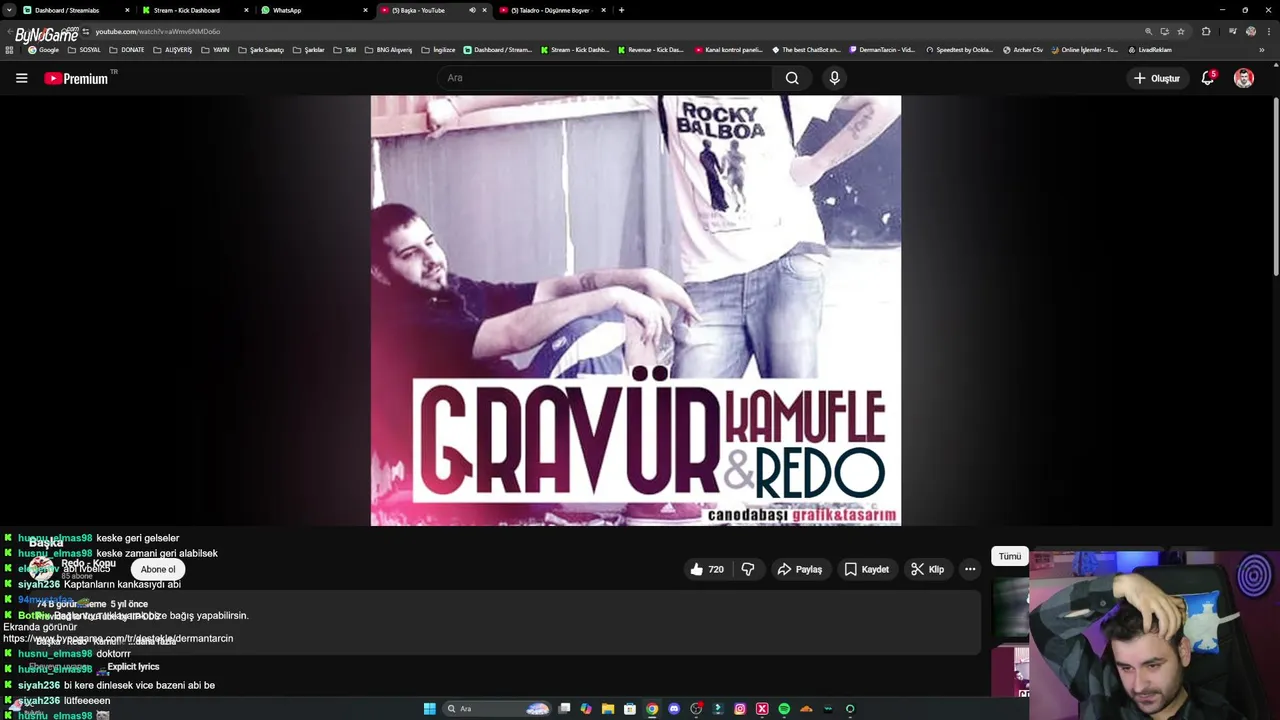Click the video player album artwork
The height and width of the screenshot is (720, 1280).
[x=636, y=311]
